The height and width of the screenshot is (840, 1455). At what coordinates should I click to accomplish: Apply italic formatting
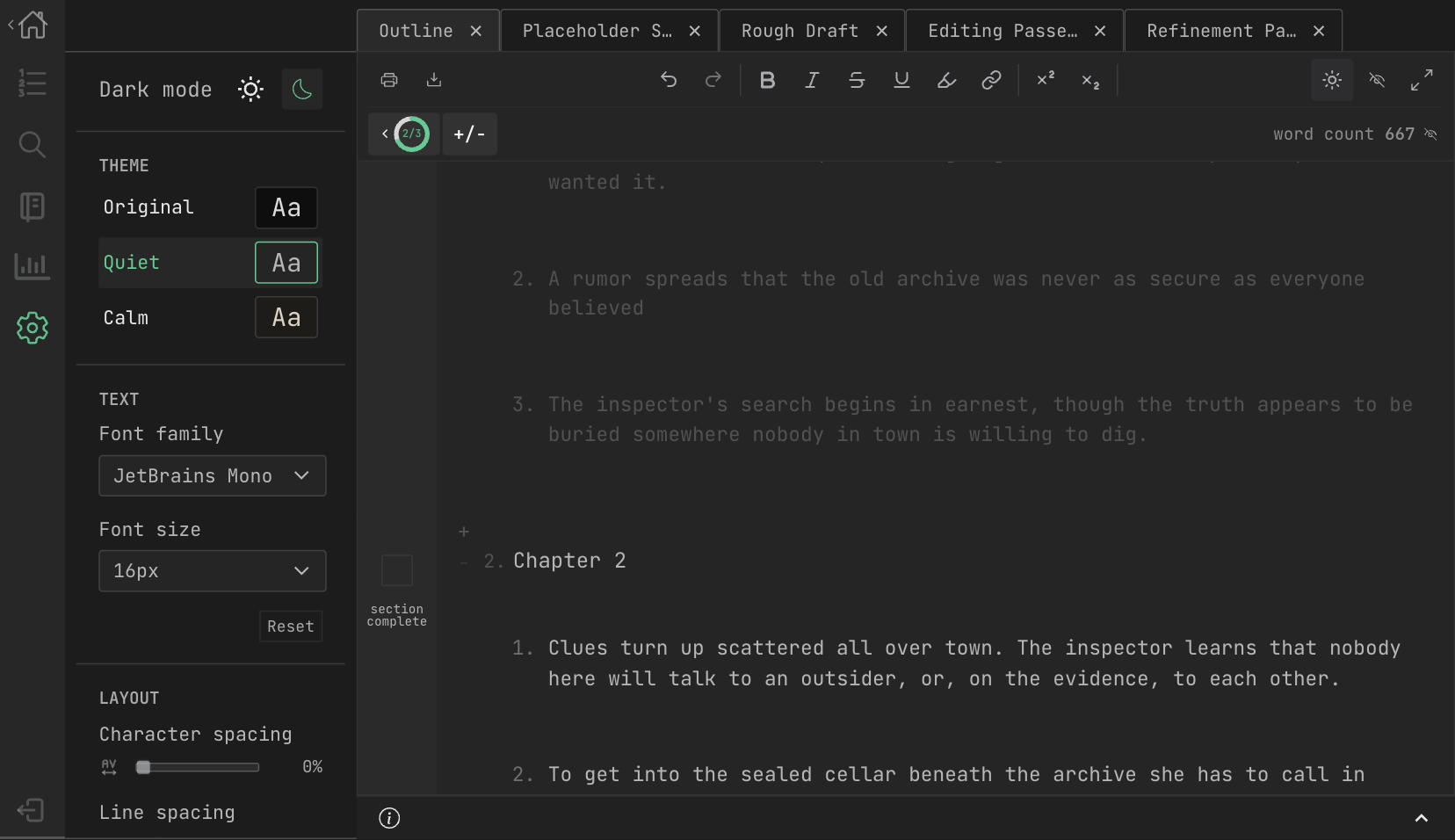tap(812, 80)
